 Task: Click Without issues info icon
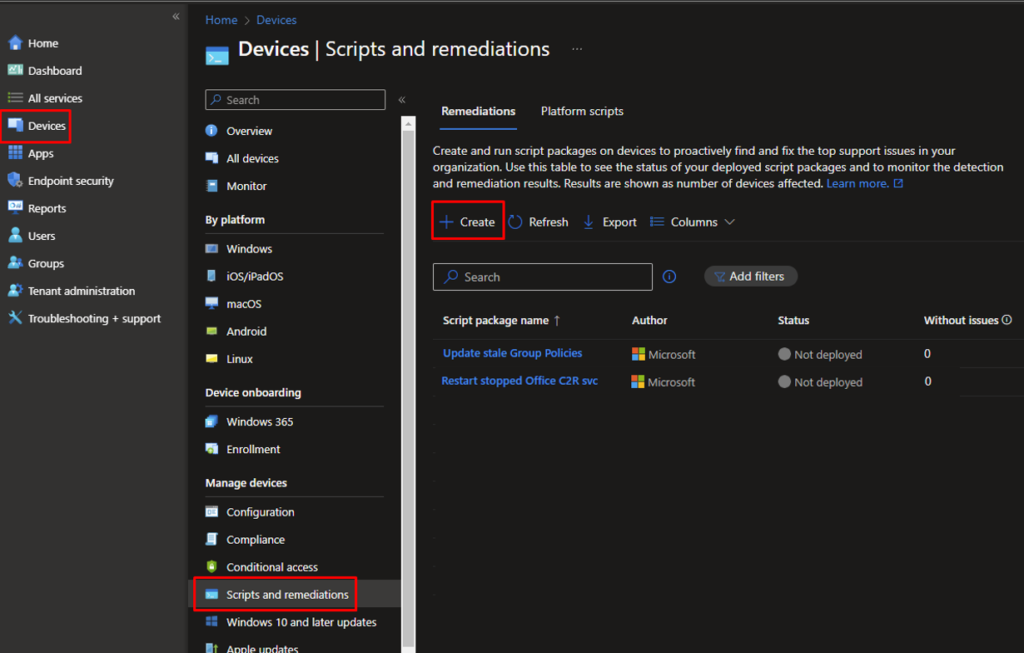(x=1007, y=320)
